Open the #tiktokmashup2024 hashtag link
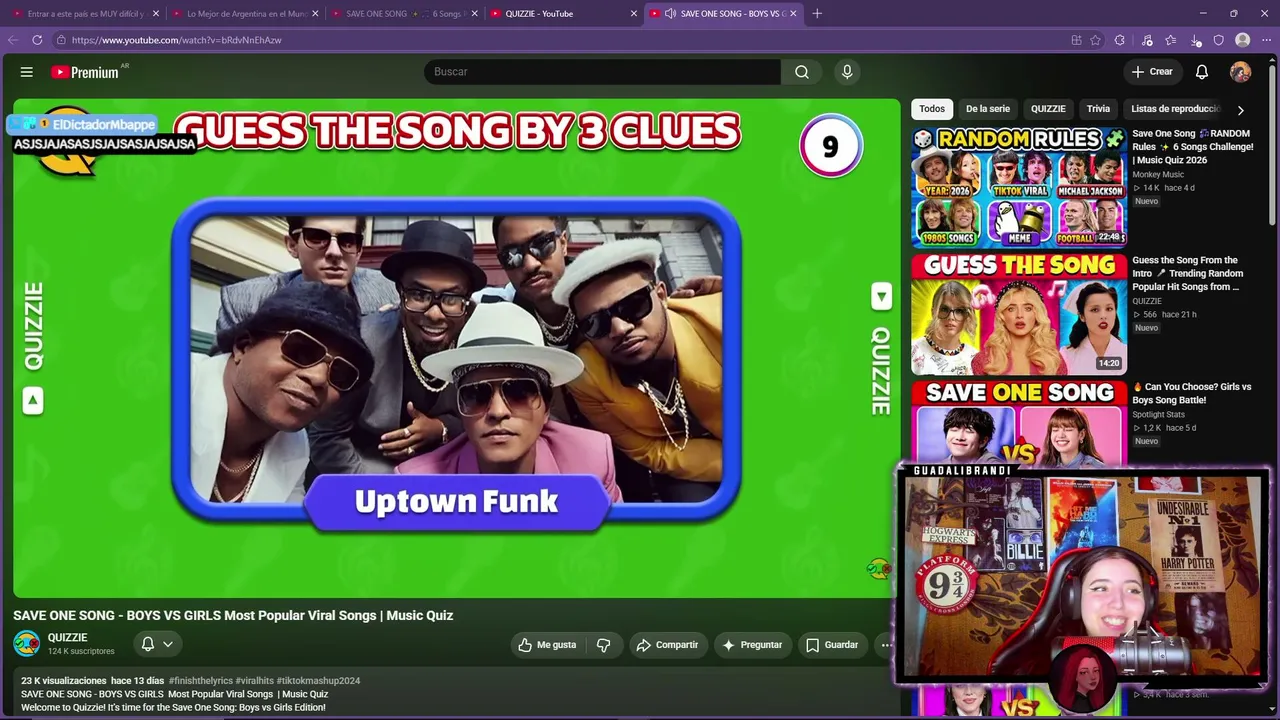Image resolution: width=1280 pixels, height=720 pixels. (318, 681)
